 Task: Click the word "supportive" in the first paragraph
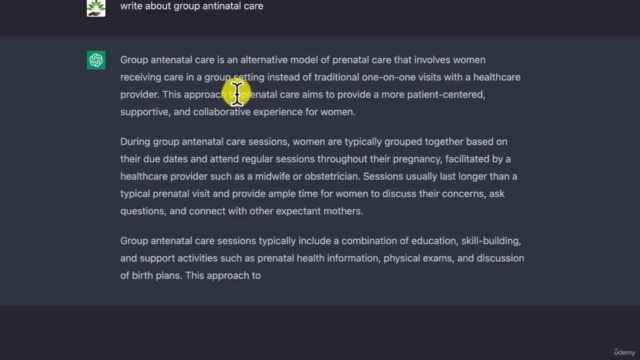click(x=145, y=112)
